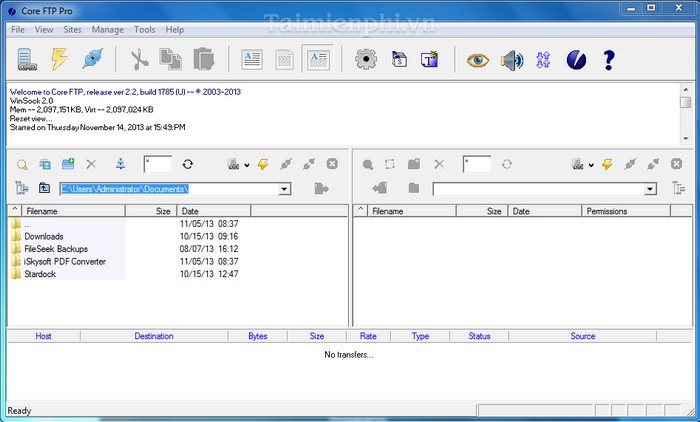
Task: Click the local pane new folder icon
Action: tap(68, 164)
